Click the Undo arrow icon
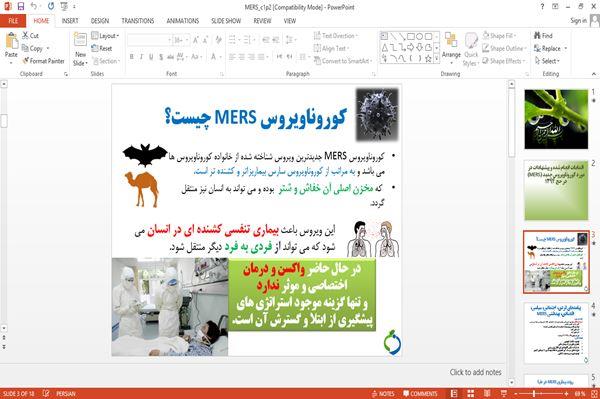This screenshot has width=600, height=399. 34,7
